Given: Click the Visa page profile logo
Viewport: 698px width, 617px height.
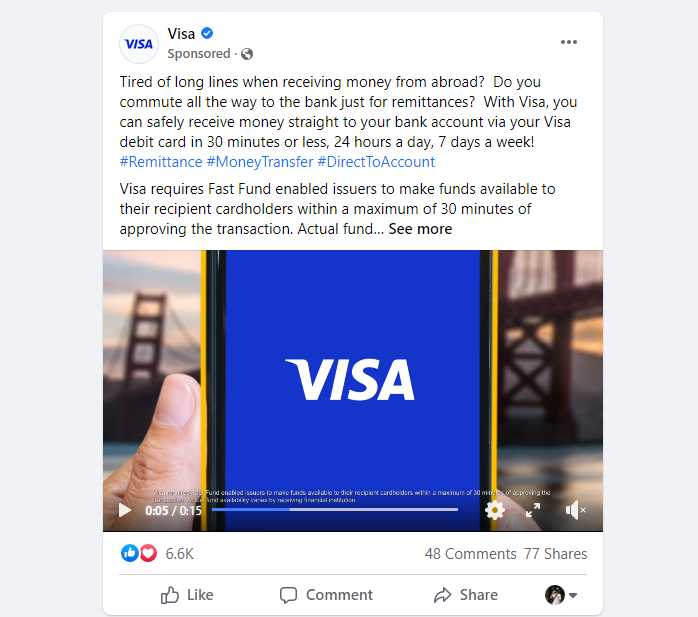Looking at the screenshot, I should 139,44.
